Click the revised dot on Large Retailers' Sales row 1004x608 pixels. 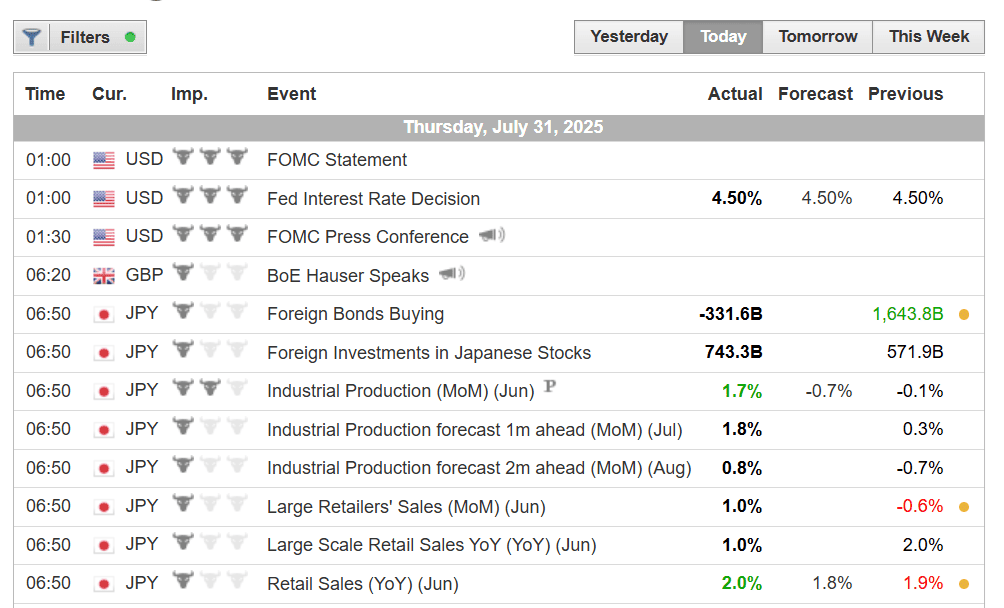point(964,507)
